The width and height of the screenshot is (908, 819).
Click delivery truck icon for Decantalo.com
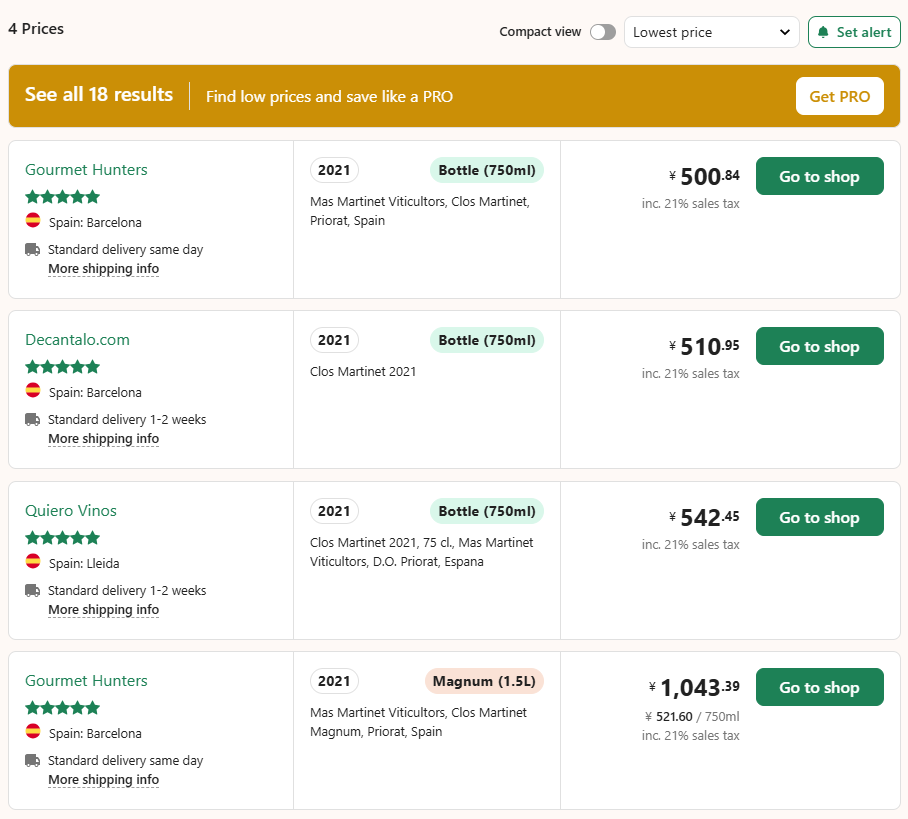click(32, 419)
